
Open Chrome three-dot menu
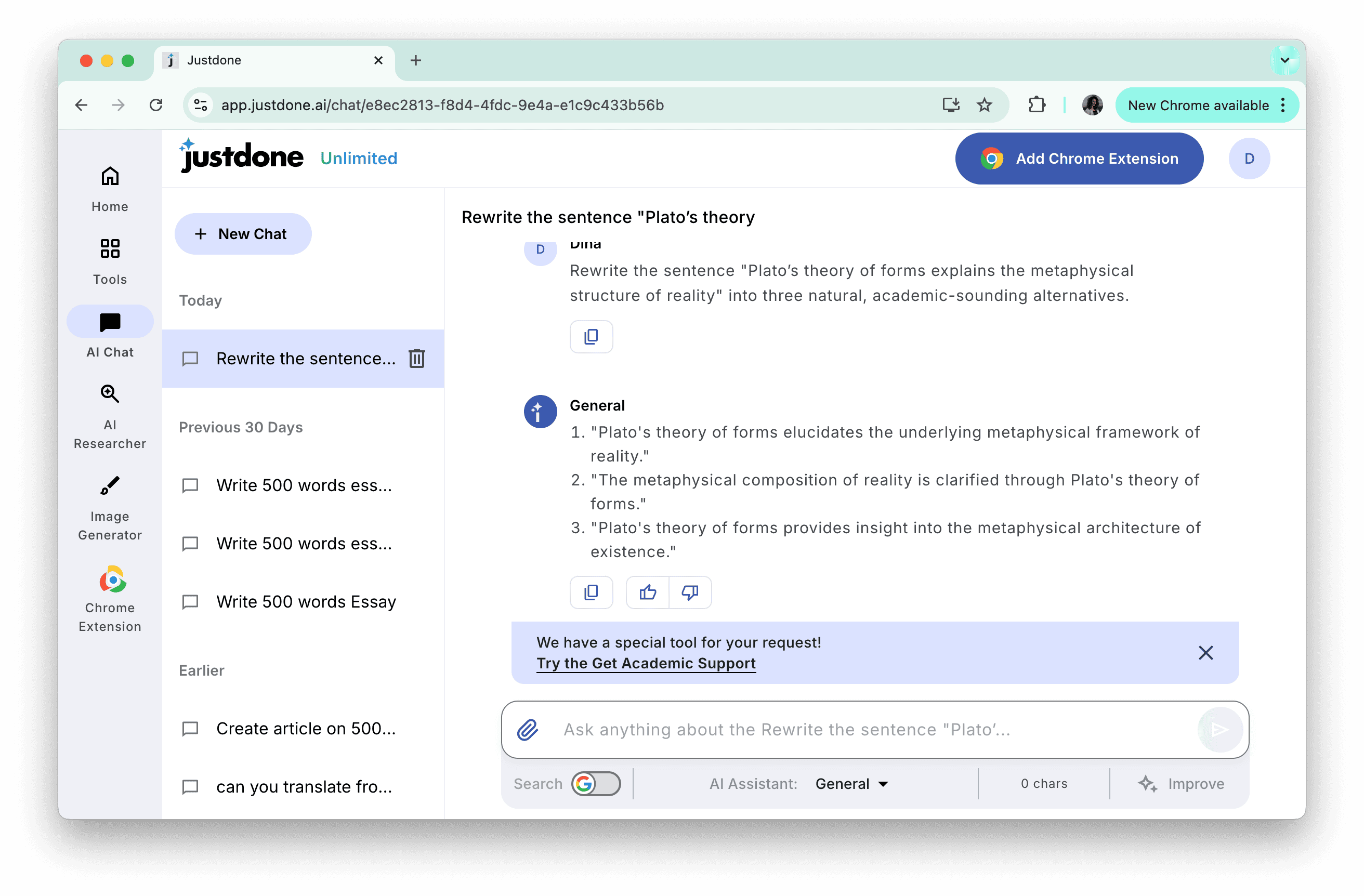(1282, 105)
